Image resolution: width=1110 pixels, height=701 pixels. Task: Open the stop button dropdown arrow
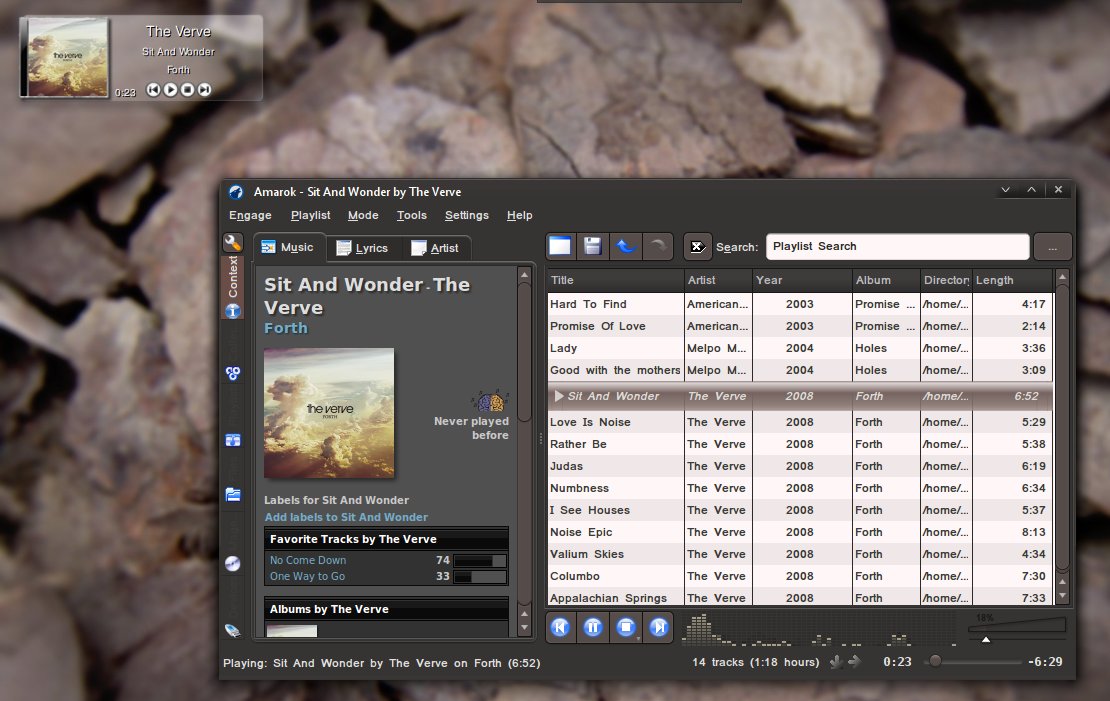click(x=638, y=639)
